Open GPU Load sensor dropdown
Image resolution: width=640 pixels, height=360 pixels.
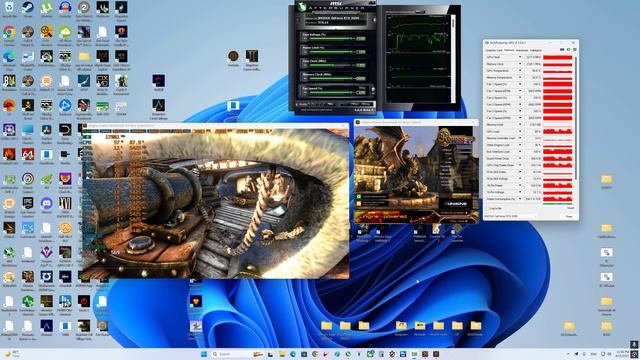[x=520, y=131]
